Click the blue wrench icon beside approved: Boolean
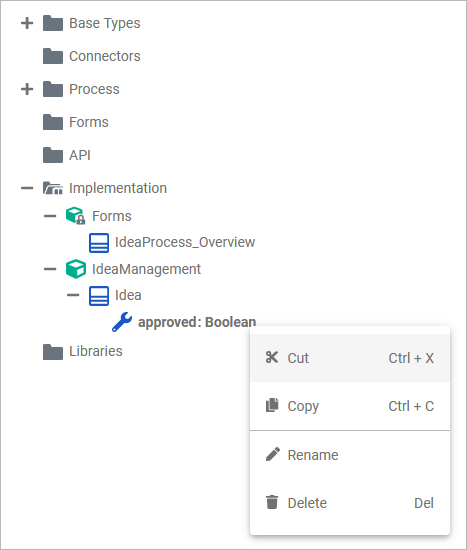Screen dimensions: 467x550 (x=122, y=322)
